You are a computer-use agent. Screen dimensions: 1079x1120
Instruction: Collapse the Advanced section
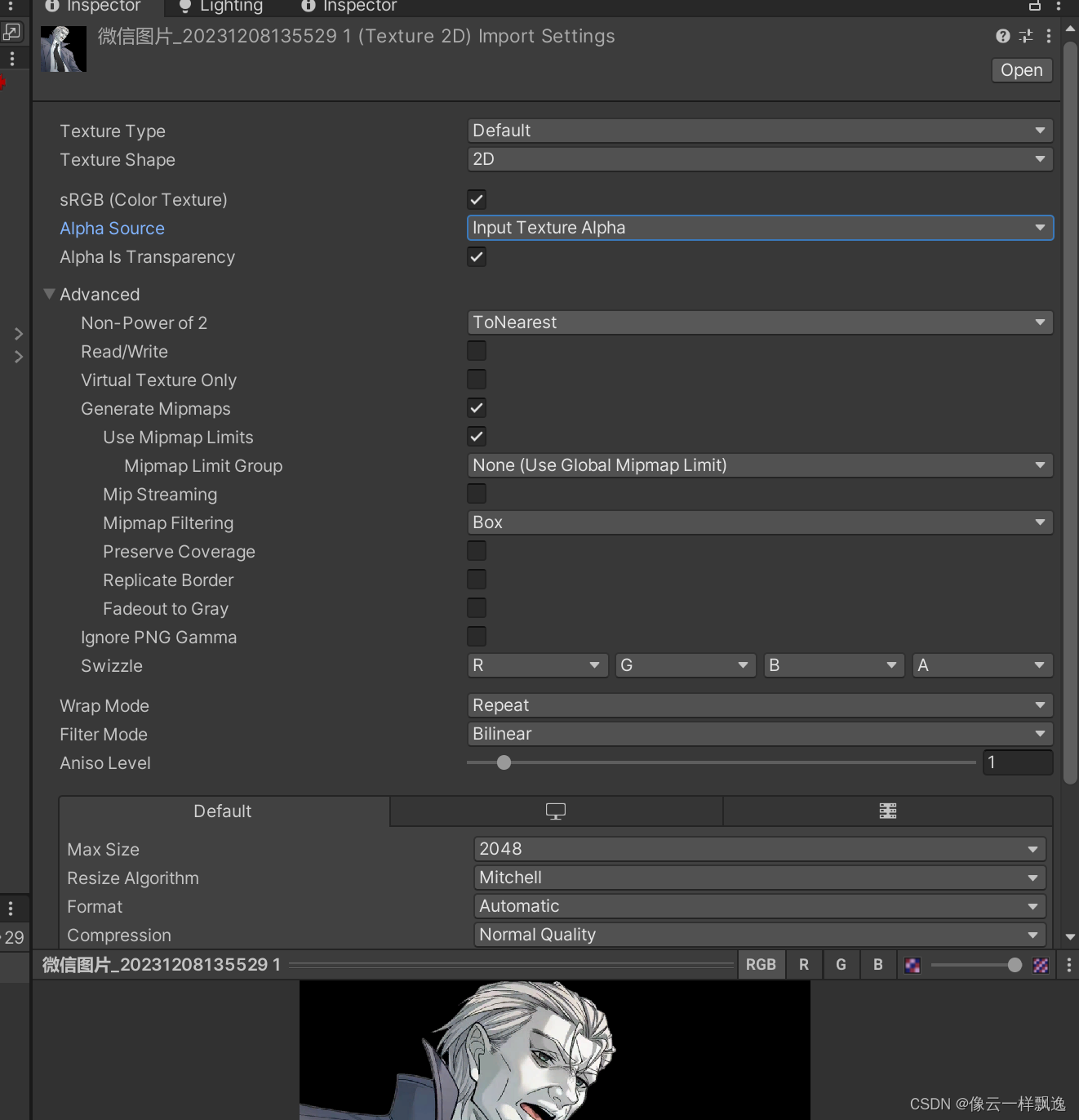coord(49,294)
